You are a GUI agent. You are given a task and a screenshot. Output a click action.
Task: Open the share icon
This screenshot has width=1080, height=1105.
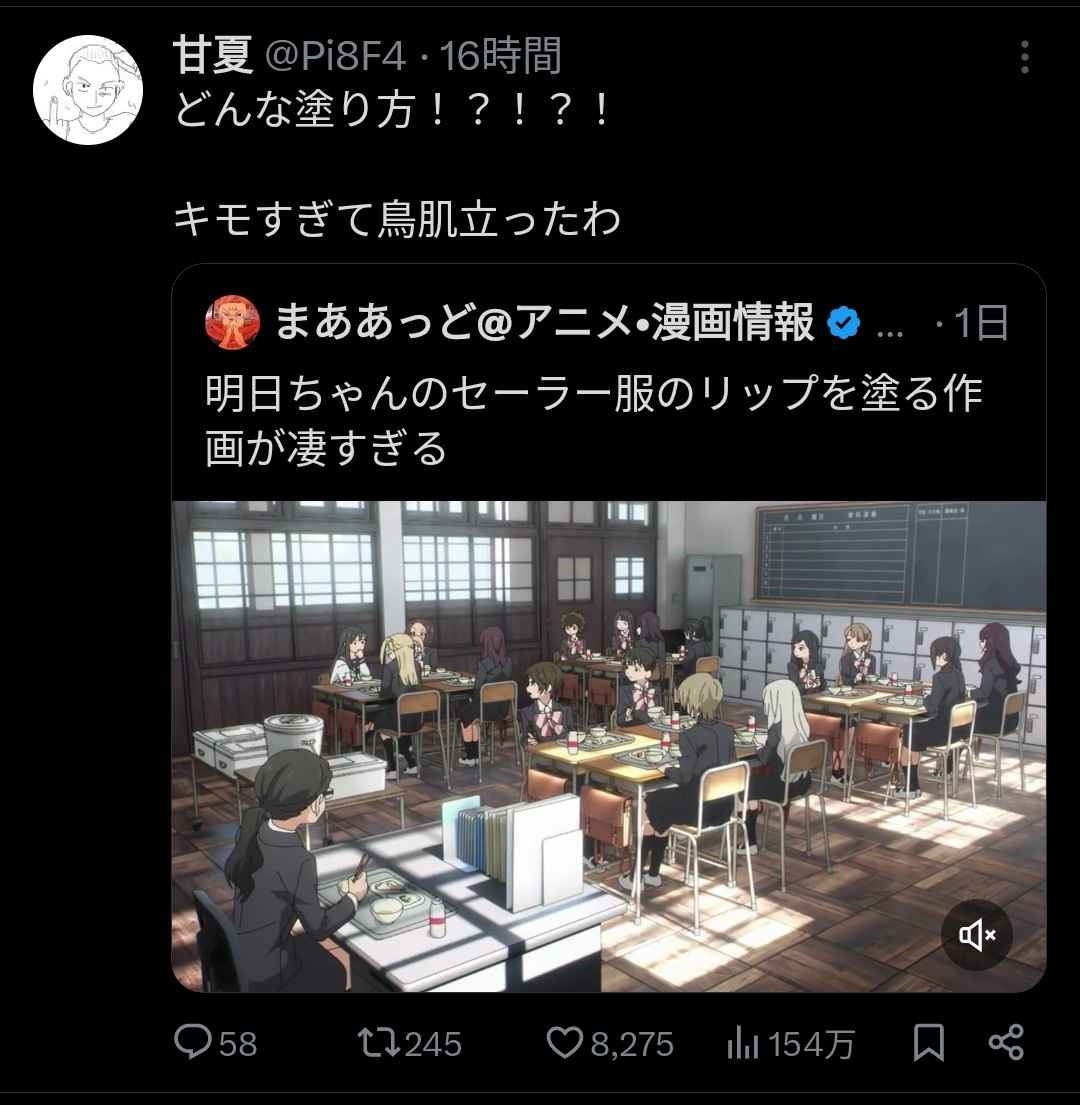pyautogui.click(x=1007, y=1043)
